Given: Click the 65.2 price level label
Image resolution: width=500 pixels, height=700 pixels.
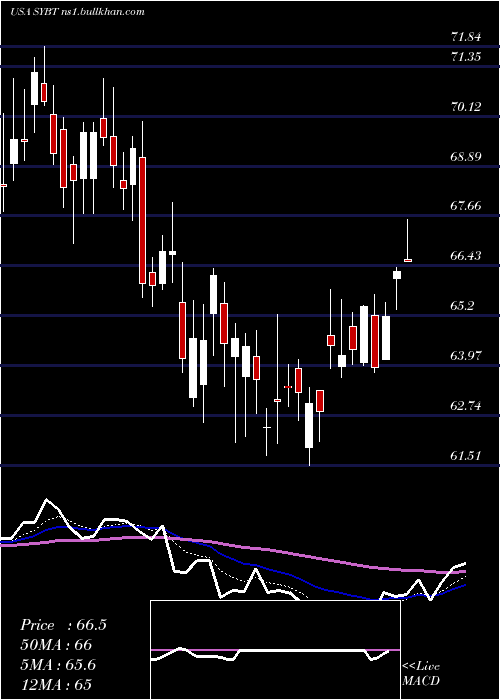Looking at the screenshot, I should coord(463,306).
